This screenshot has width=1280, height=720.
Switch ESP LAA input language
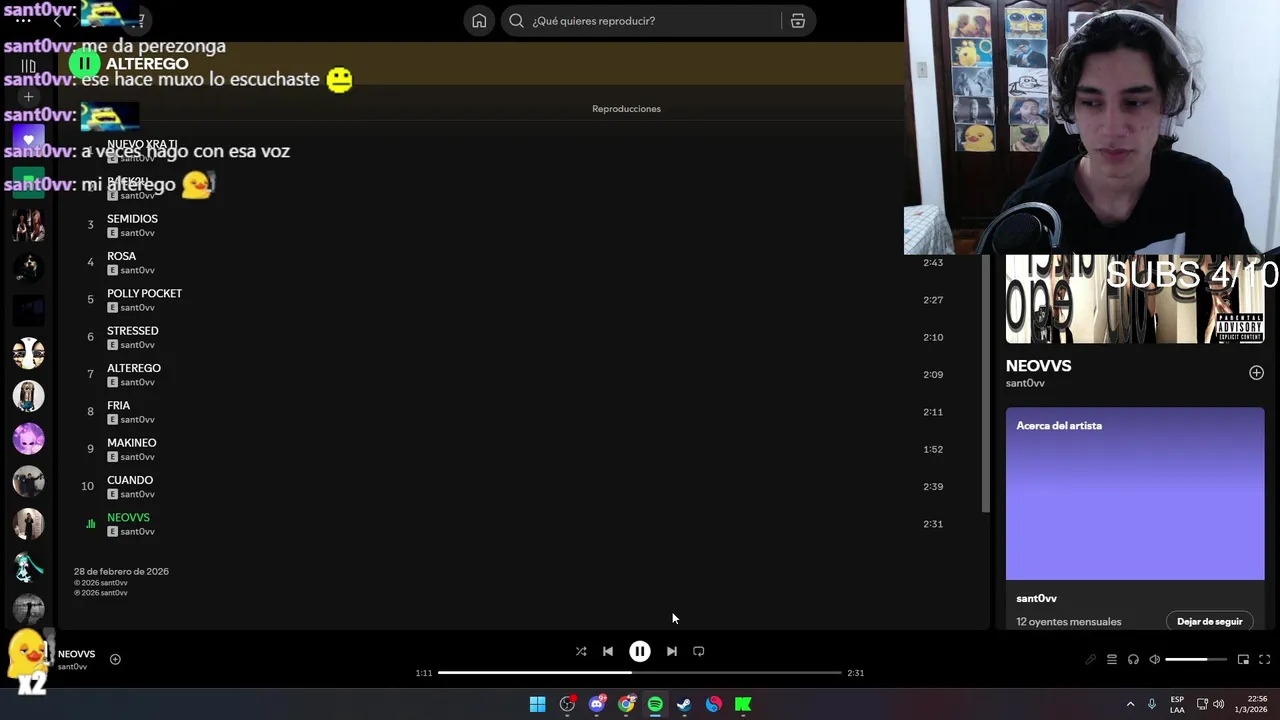[1177, 704]
